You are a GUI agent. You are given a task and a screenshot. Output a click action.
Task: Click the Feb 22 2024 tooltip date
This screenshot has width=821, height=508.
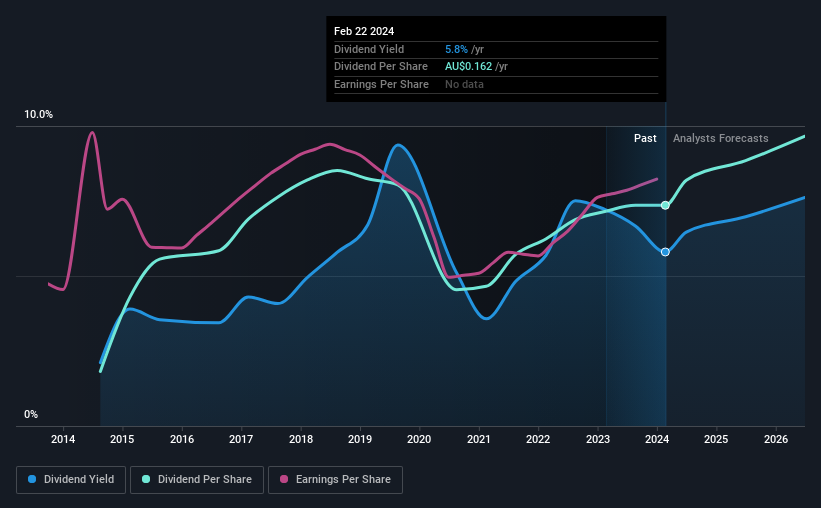click(x=364, y=31)
